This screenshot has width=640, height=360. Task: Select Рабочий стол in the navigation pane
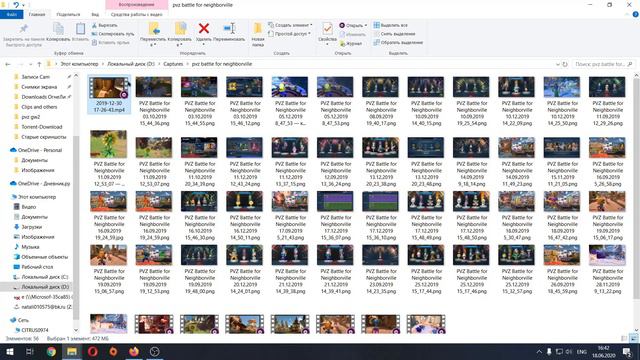point(37,267)
